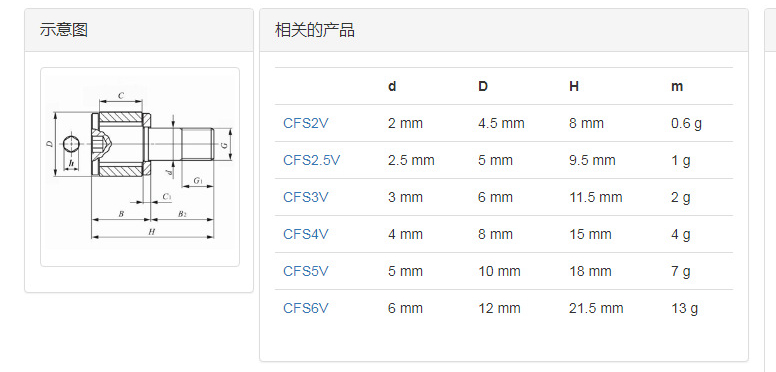Viewport: 776px width, 372px height.
Task: Open the CFS3V product link
Action: pyautogui.click(x=305, y=197)
